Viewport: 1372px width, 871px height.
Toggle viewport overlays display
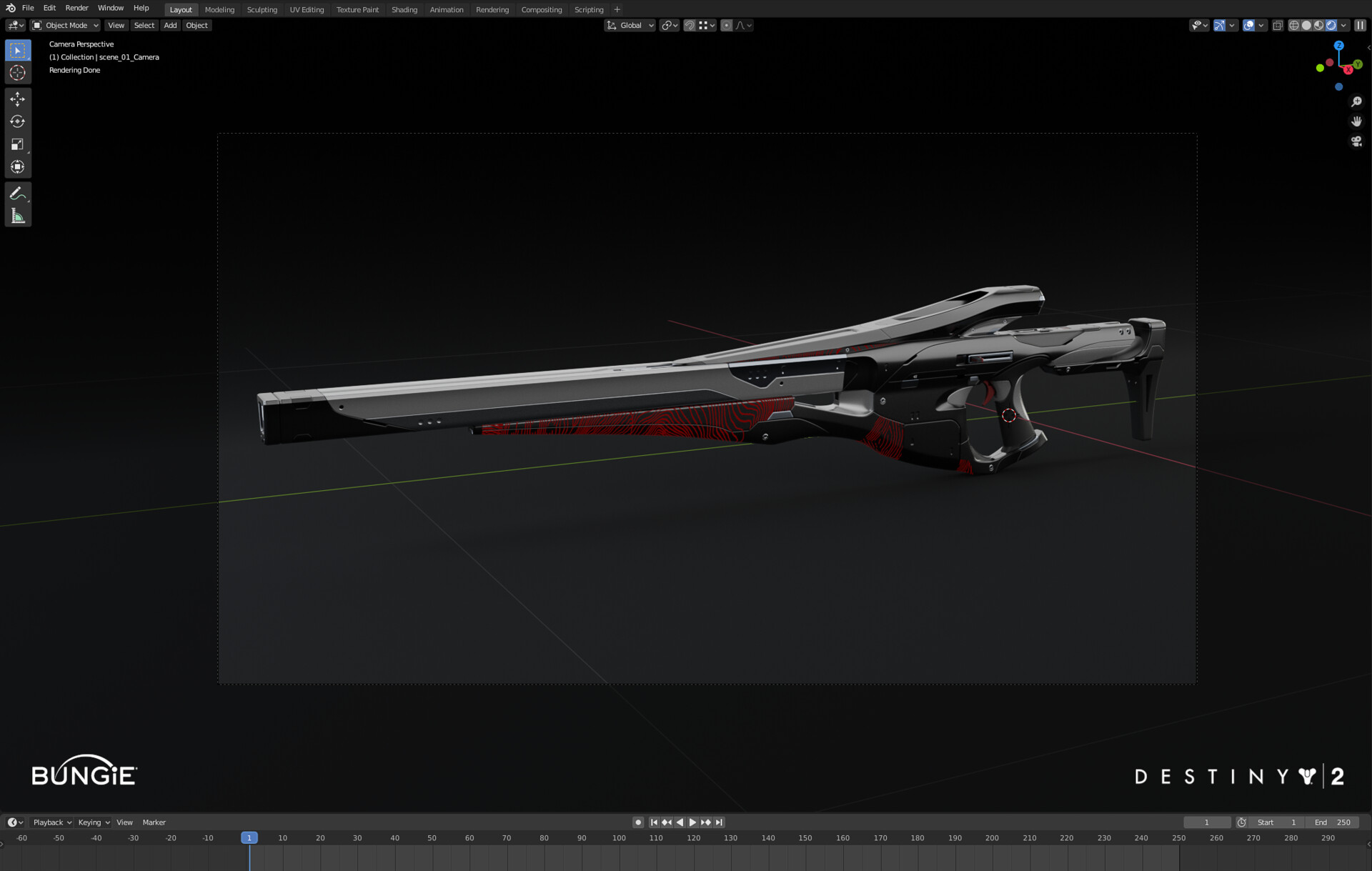point(1249,26)
